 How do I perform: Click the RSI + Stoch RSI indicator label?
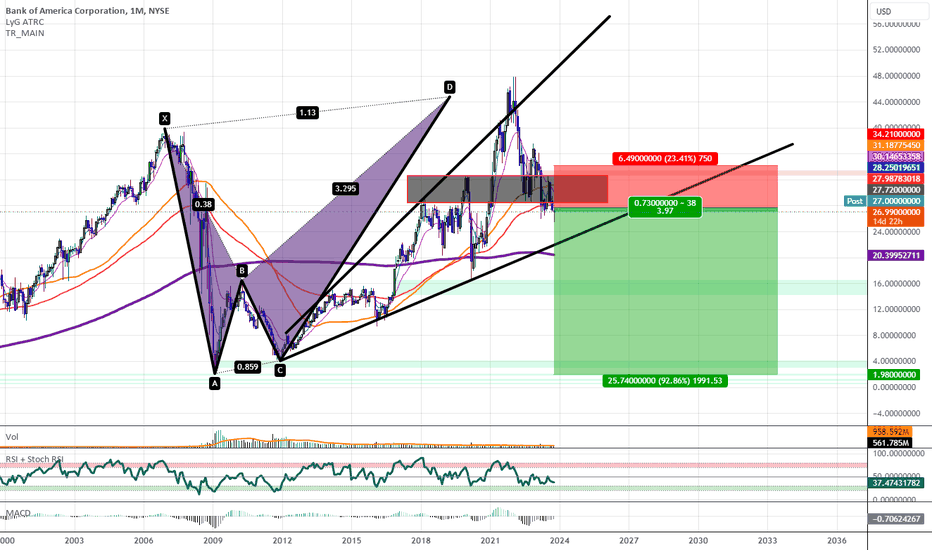35,460
